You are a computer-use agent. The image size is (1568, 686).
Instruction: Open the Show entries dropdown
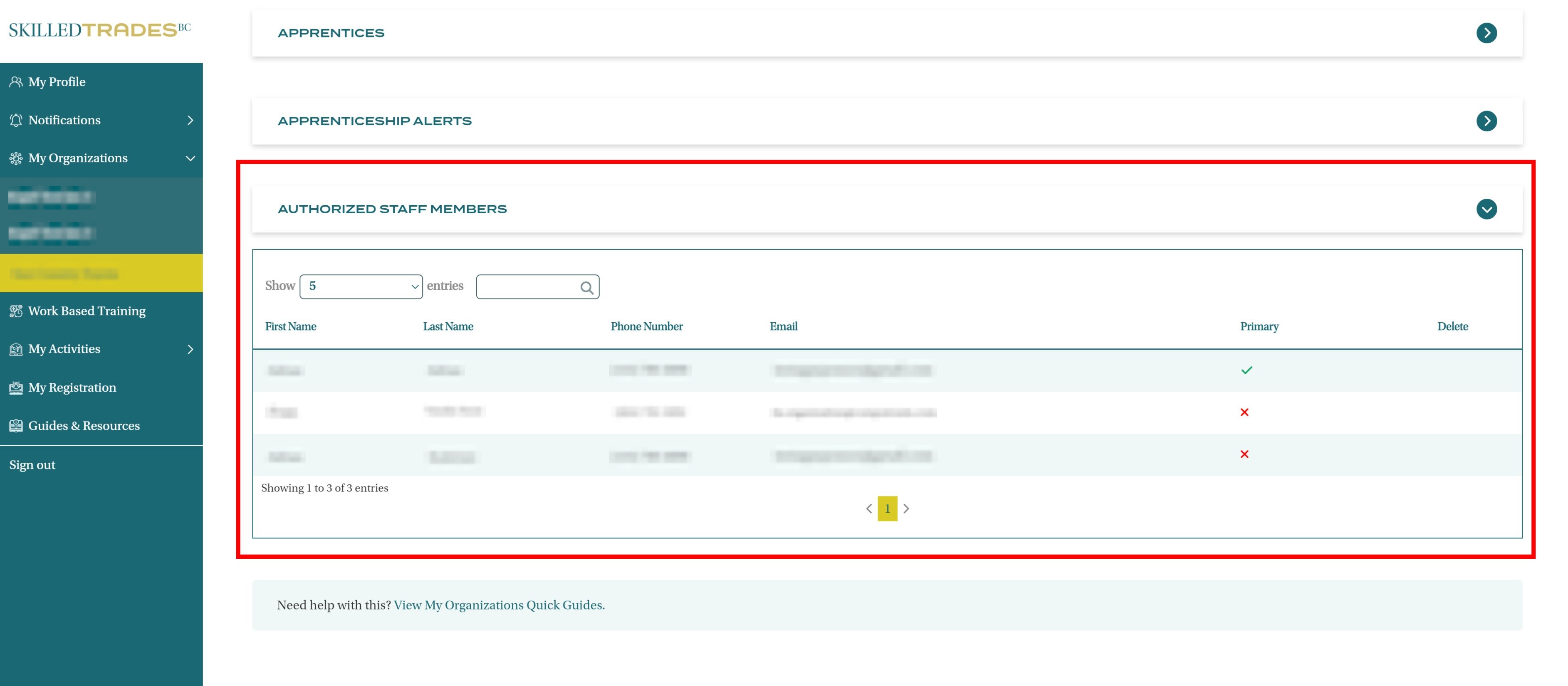pos(361,287)
